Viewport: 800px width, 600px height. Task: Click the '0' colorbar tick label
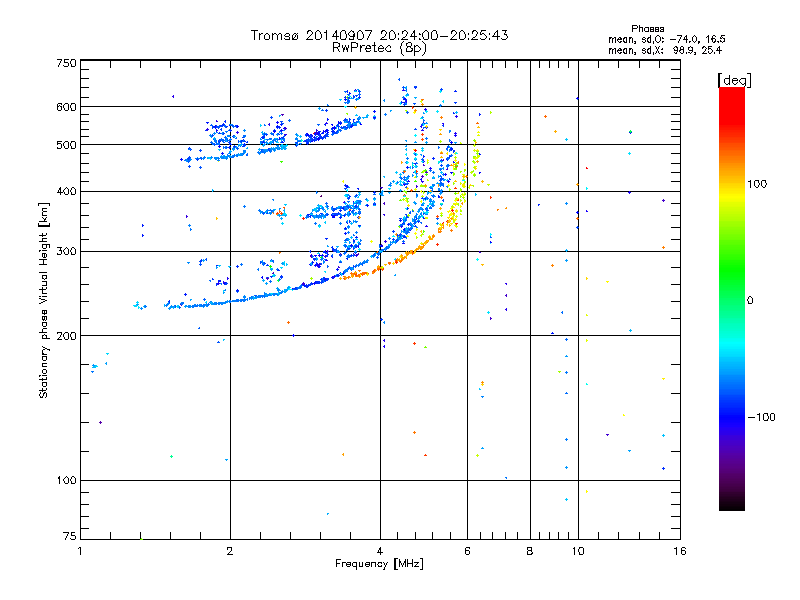(750, 301)
